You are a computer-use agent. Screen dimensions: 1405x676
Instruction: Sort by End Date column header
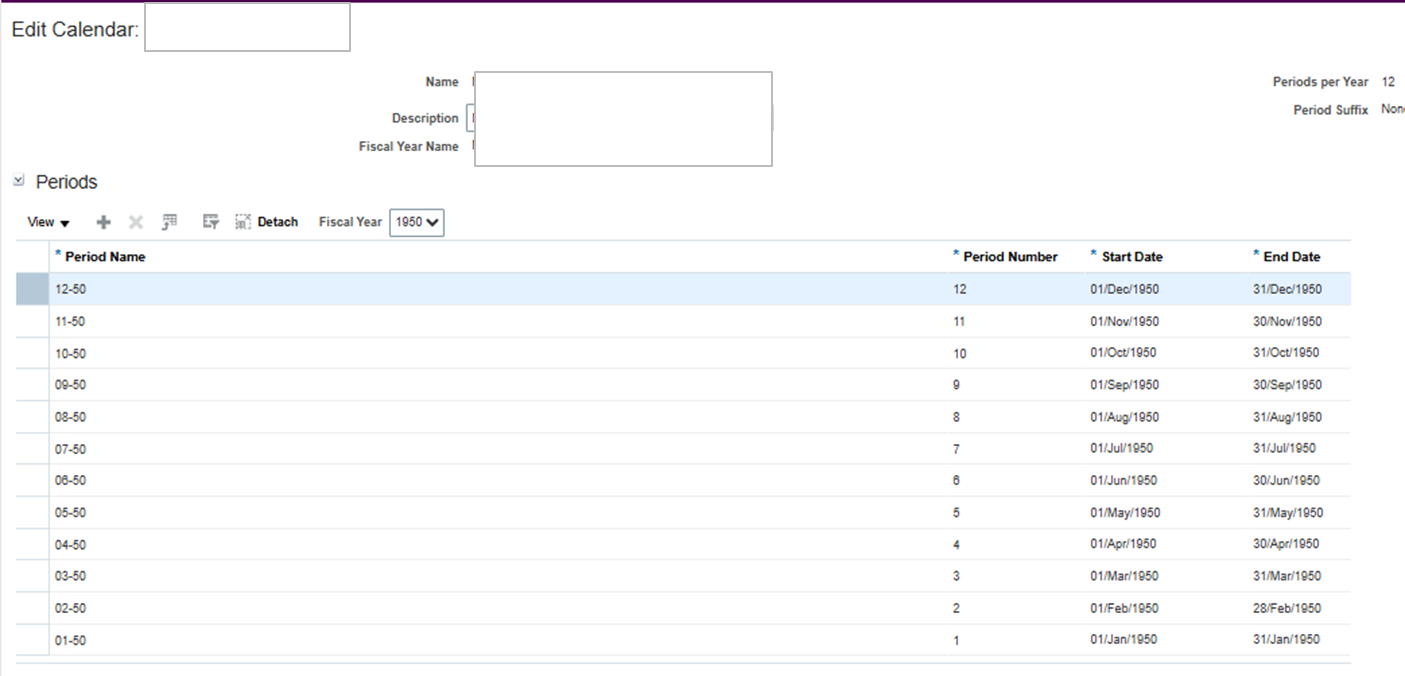pyautogui.click(x=1291, y=257)
